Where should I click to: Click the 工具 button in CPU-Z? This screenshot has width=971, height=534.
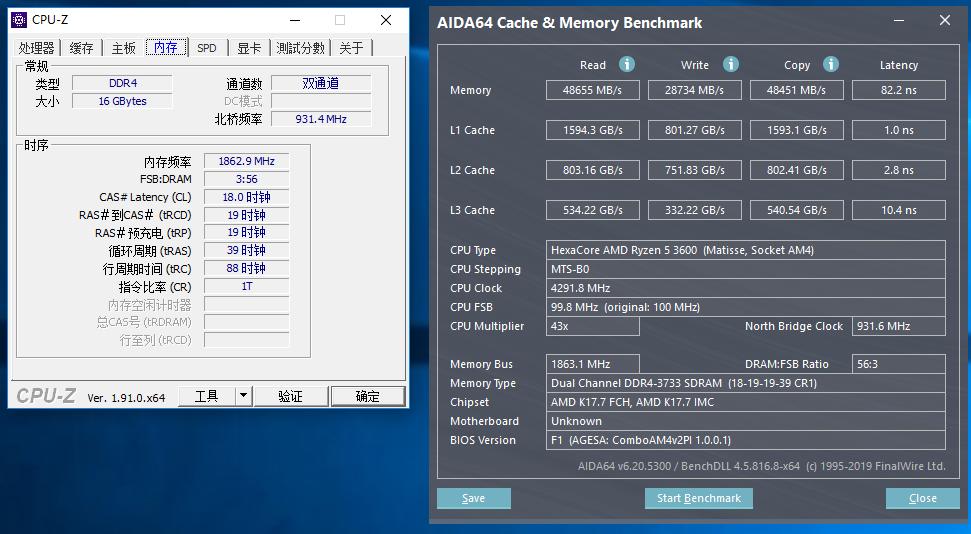[x=207, y=396]
